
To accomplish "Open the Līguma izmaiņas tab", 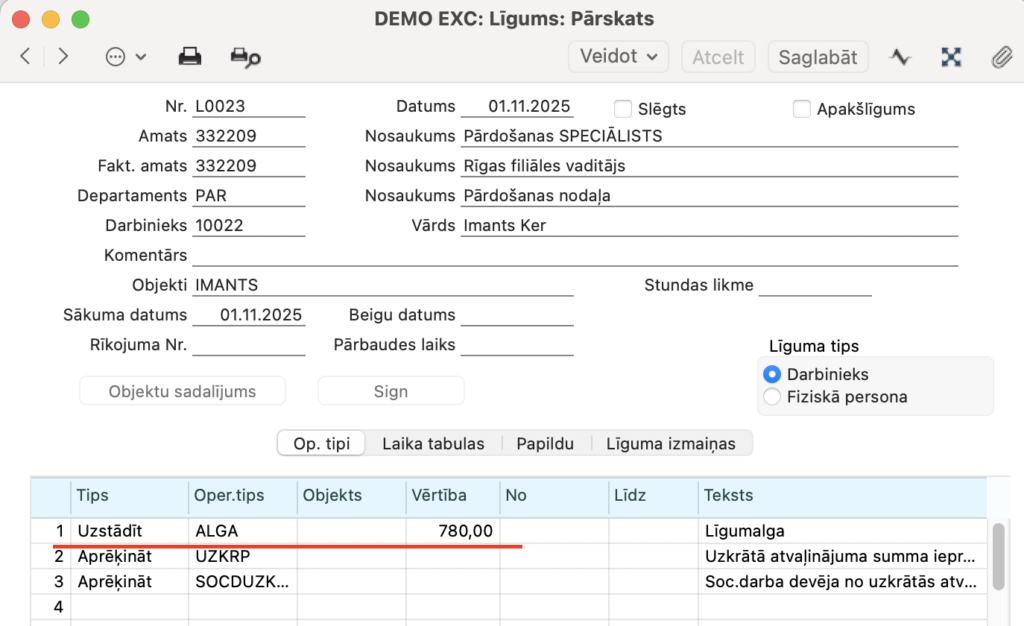I will 670,443.
